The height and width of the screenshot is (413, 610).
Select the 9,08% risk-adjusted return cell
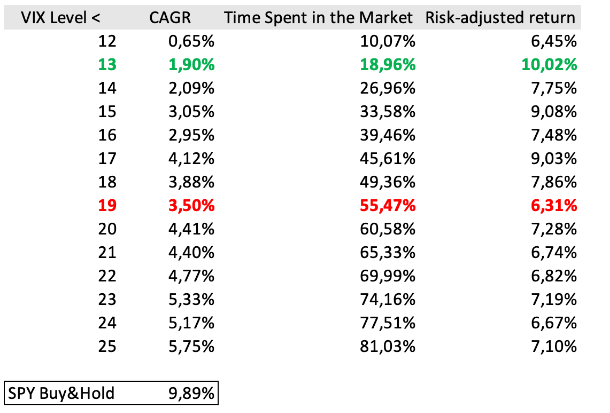click(554, 112)
